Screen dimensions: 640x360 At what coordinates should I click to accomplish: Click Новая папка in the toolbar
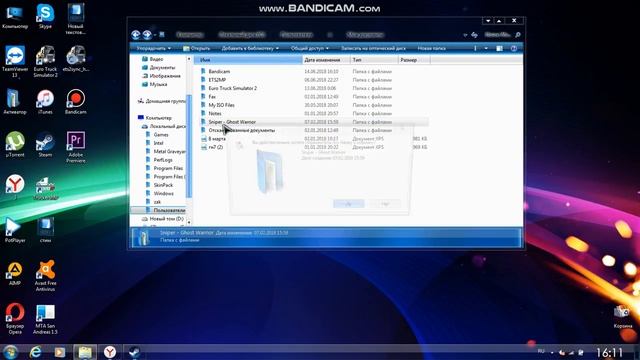click(x=431, y=48)
